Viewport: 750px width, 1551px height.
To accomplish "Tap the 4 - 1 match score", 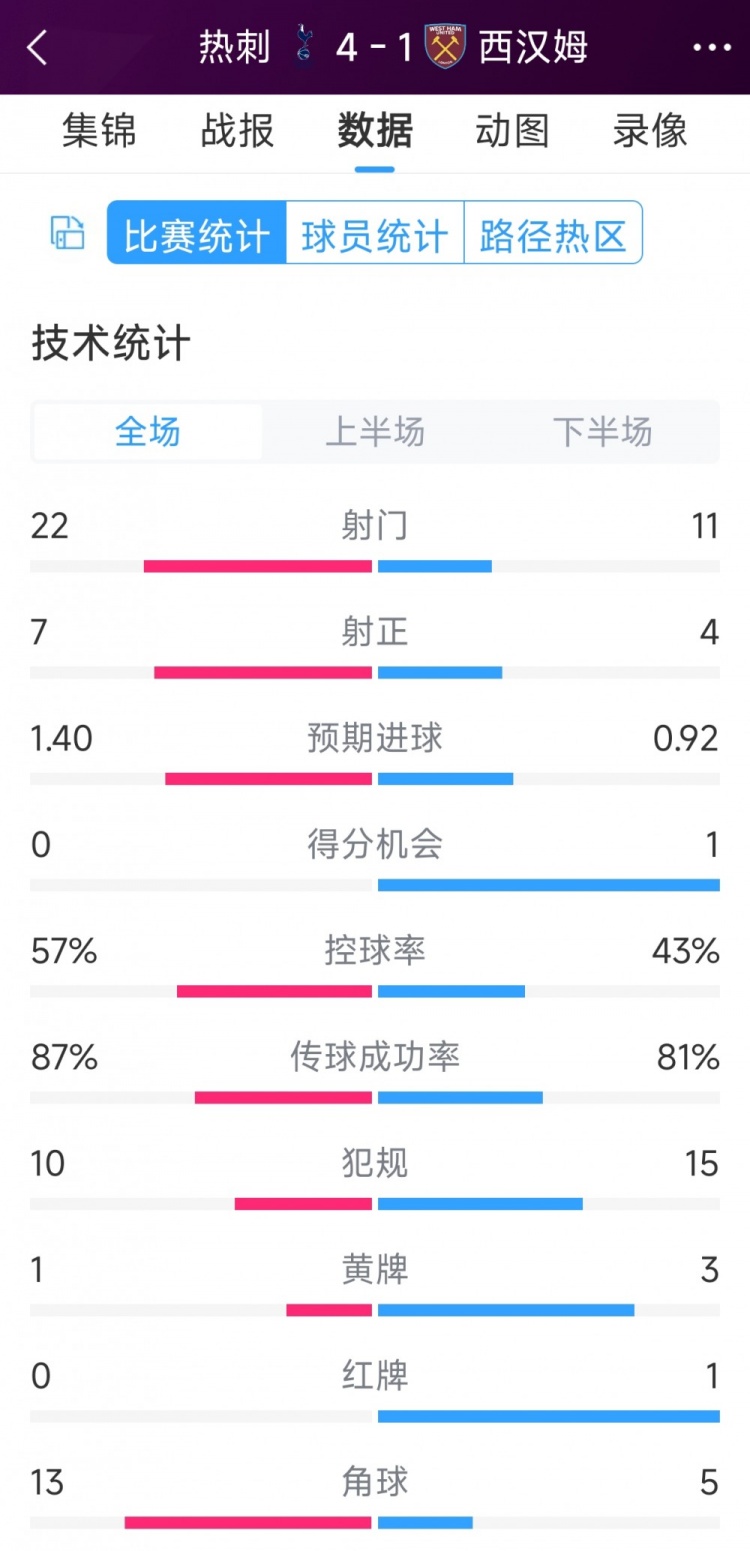I will 375,47.
